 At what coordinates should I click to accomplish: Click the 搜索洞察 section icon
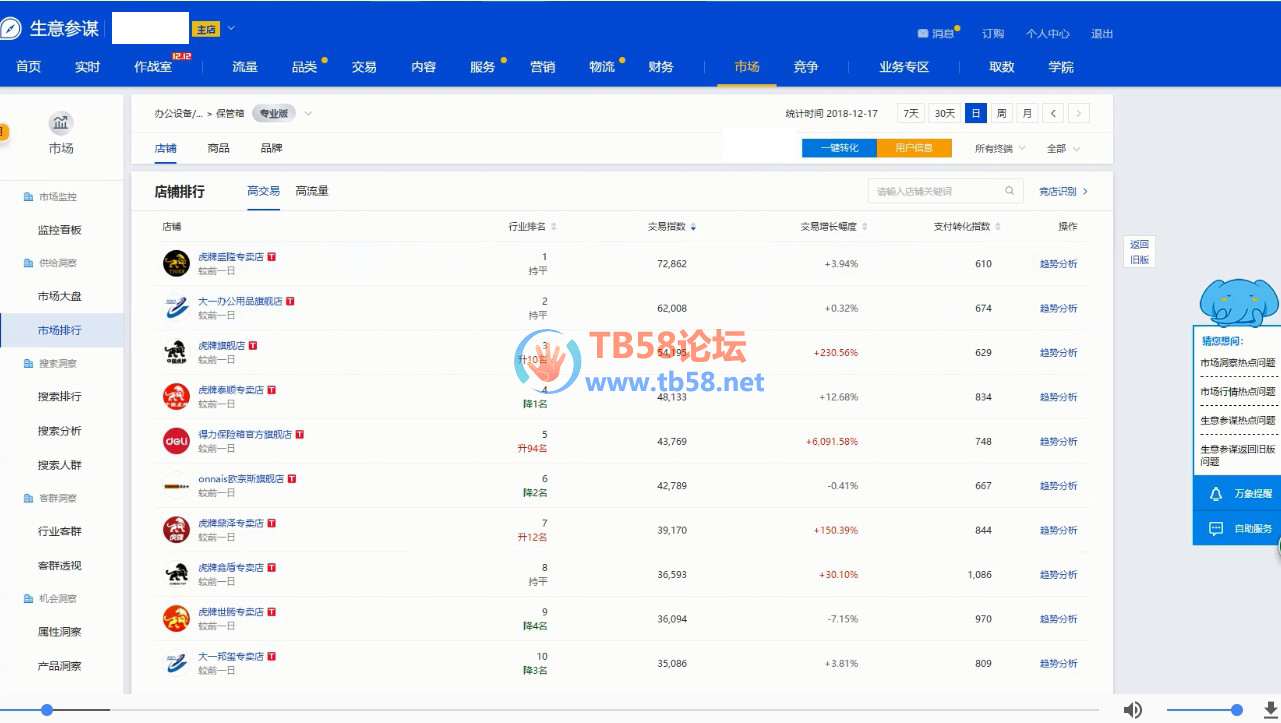pos(28,364)
